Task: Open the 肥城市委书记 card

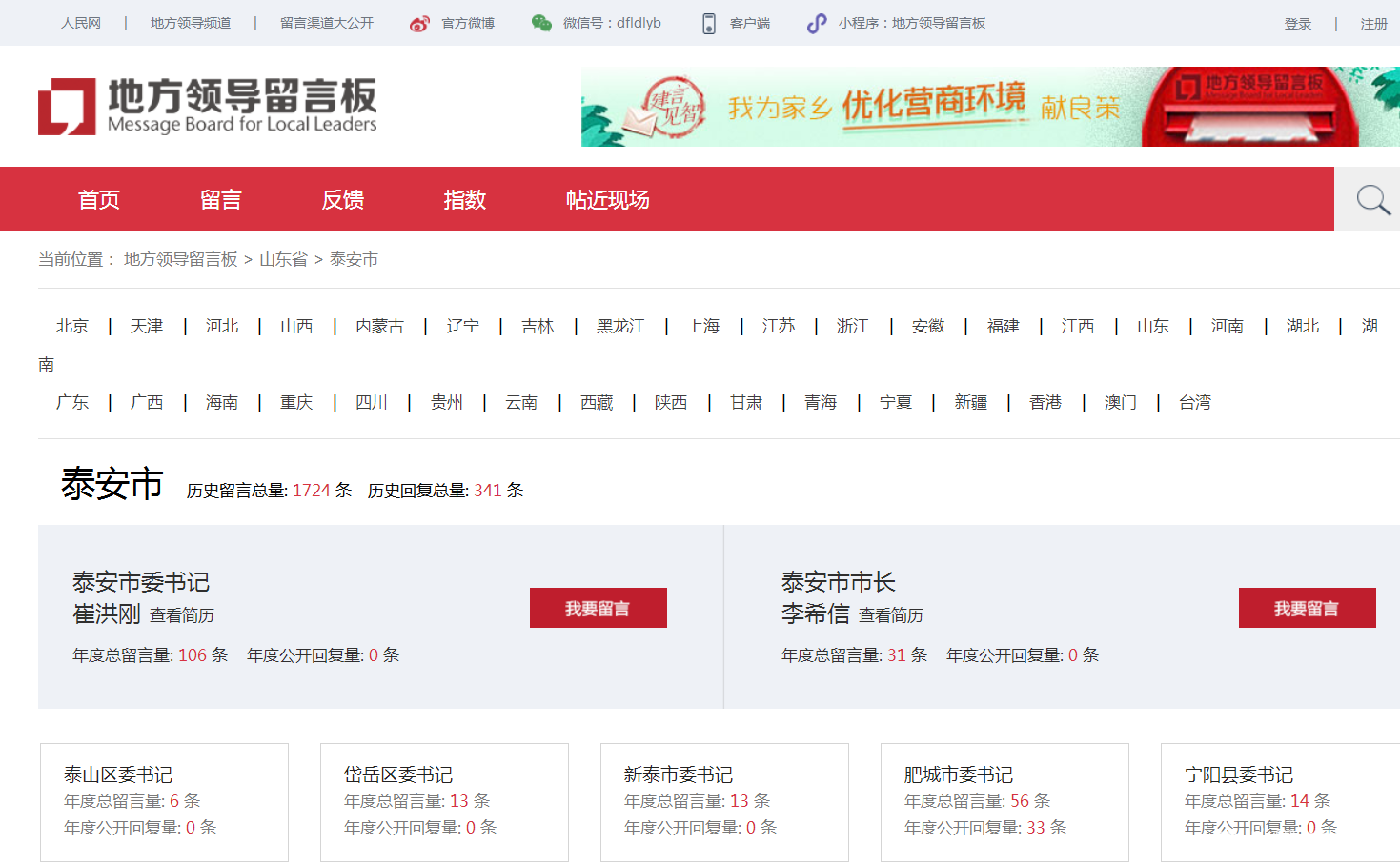Action: (x=1004, y=802)
